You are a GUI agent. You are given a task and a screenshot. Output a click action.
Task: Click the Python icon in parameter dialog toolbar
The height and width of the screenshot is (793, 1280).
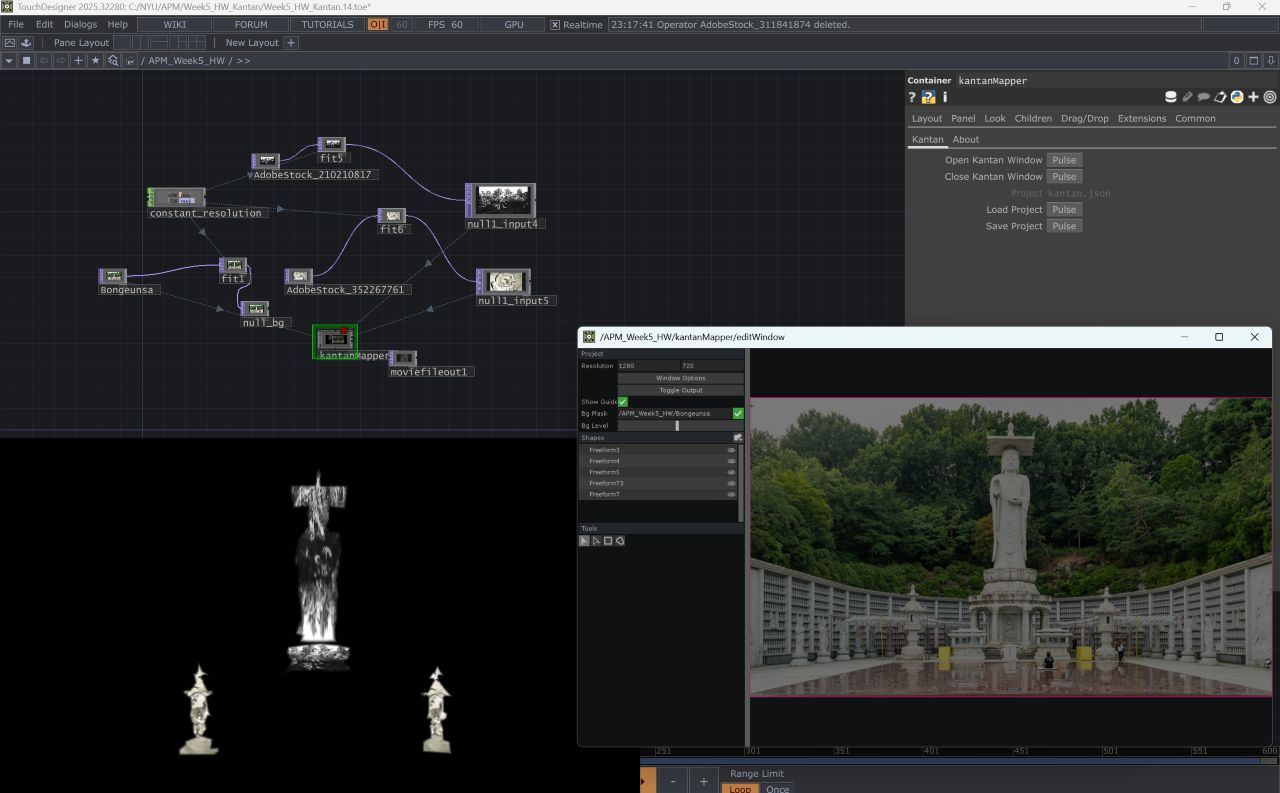coord(1237,96)
